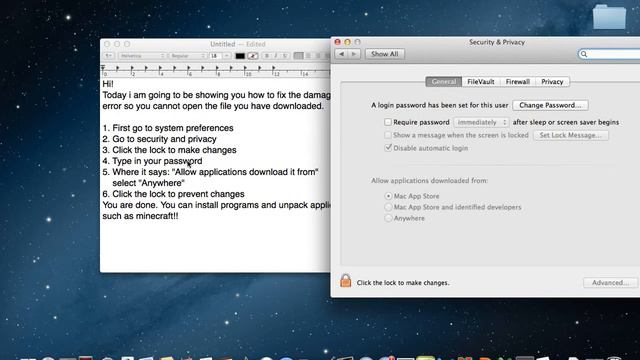Check Show a message when screen is locked
Screen dimensions: 640x360
click(388, 135)
